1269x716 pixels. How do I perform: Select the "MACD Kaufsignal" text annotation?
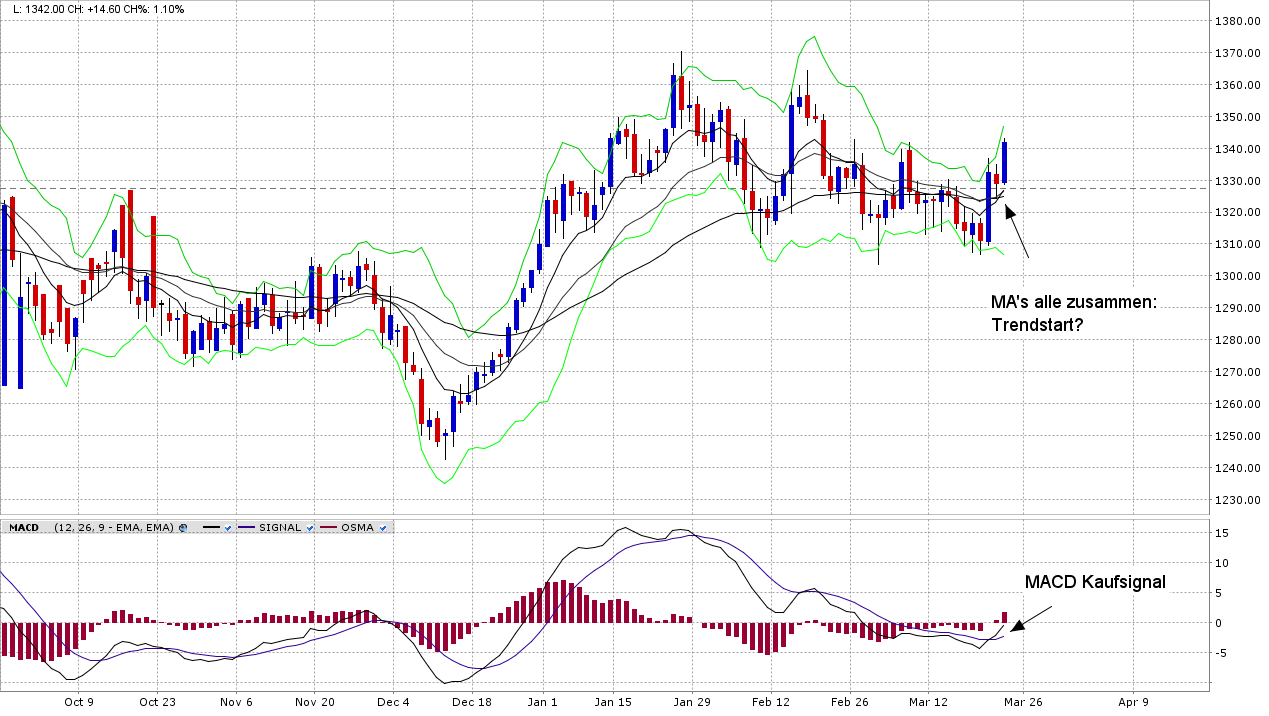point(1095,582)
